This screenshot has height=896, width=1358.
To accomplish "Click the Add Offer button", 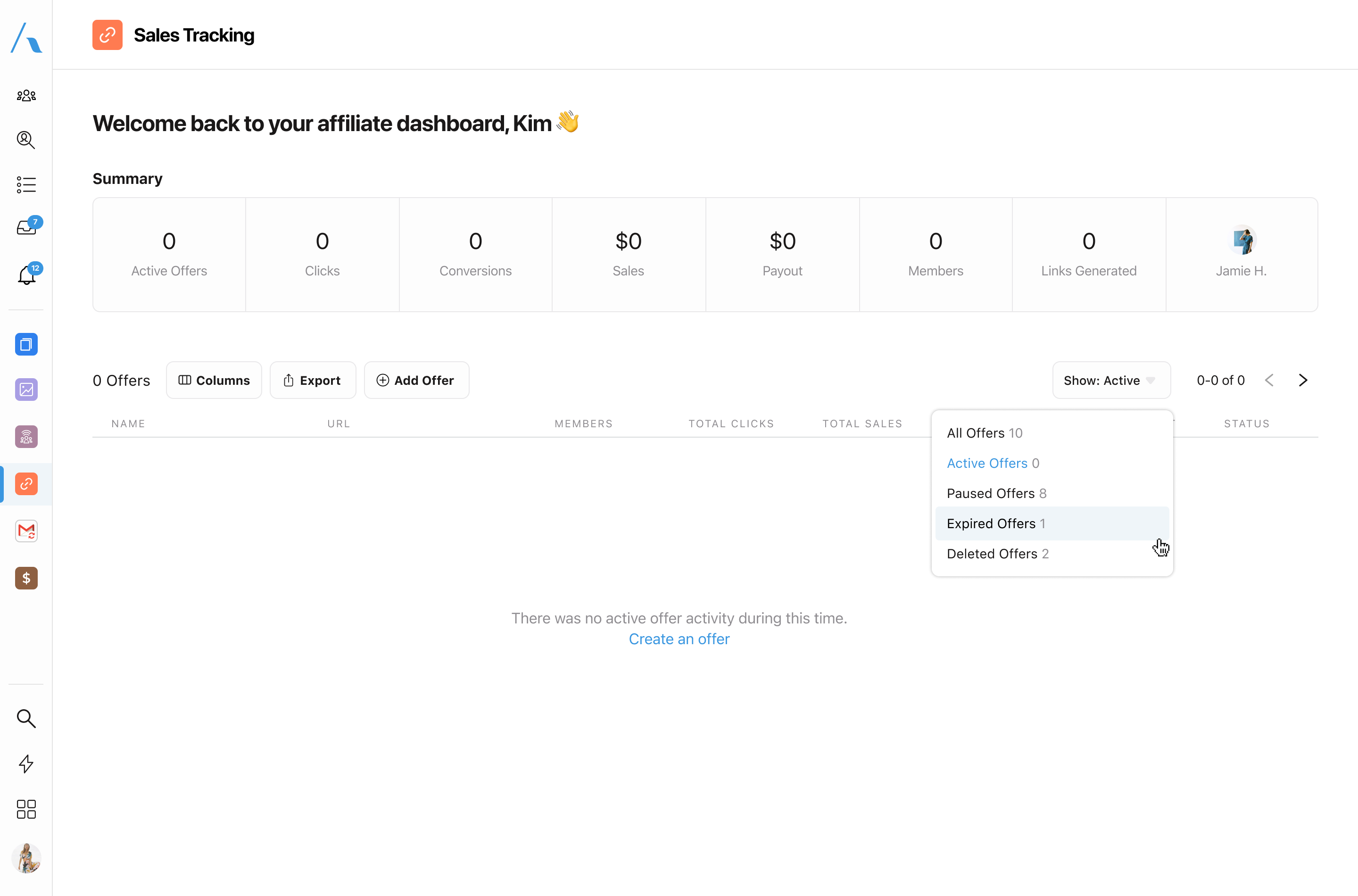I will [416, 381].
